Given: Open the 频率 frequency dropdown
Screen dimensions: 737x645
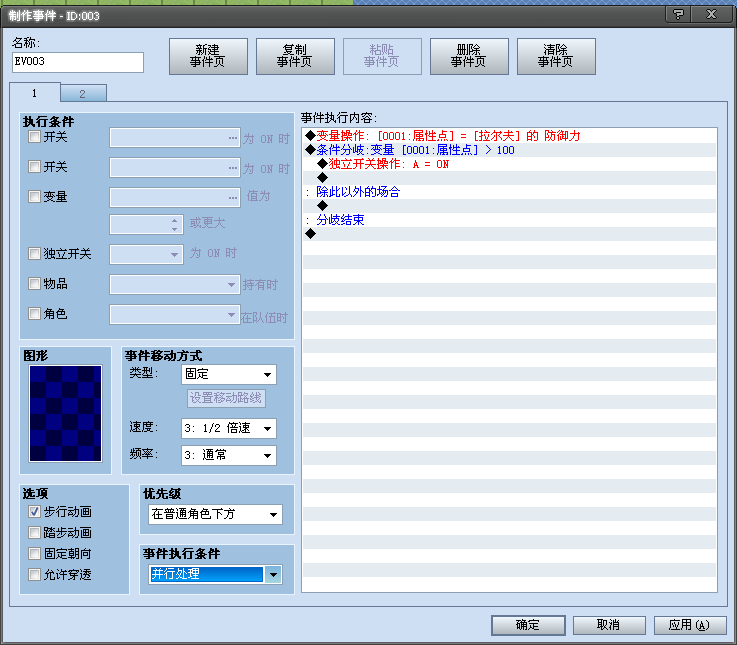Looking at the screenshot, I should [x=229, y=455].
